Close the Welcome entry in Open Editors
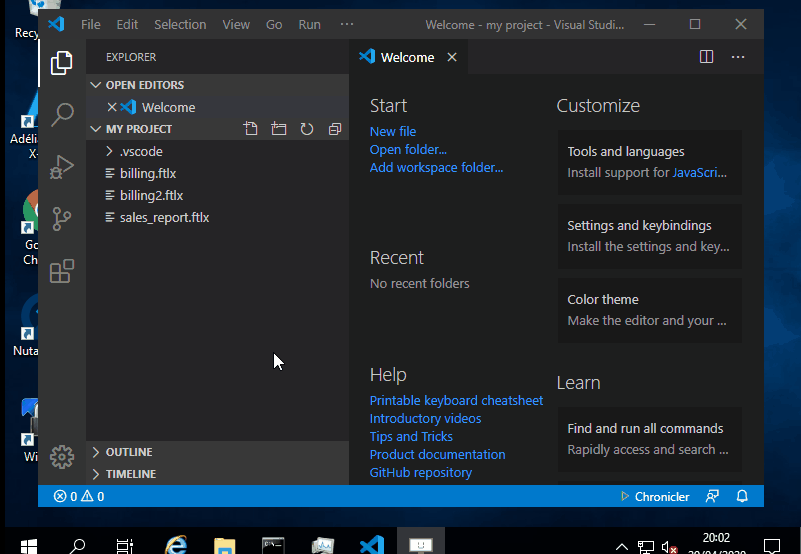Screen dimensions: 801x554 112,107
